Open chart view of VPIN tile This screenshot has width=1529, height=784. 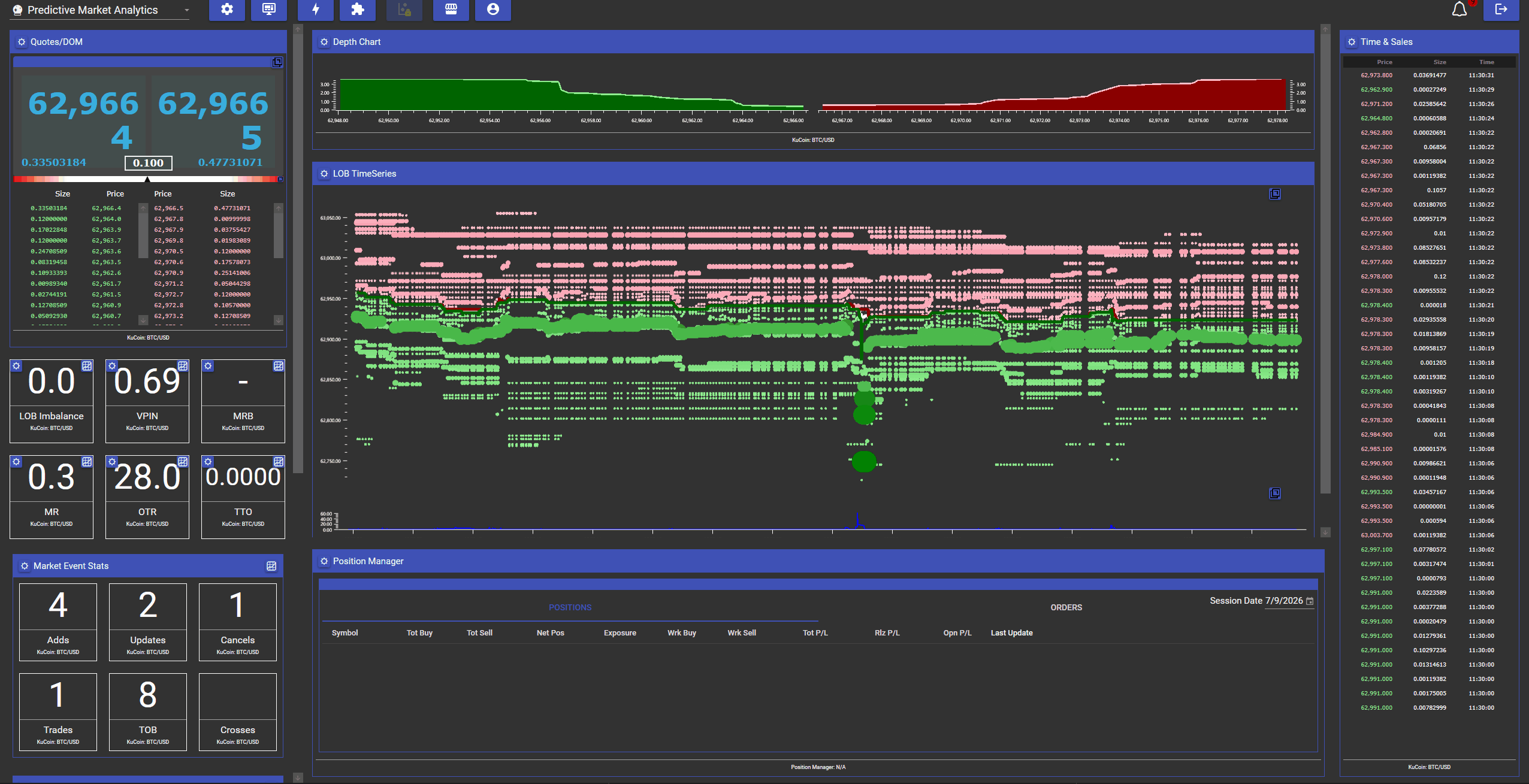(x=183, y=366)
